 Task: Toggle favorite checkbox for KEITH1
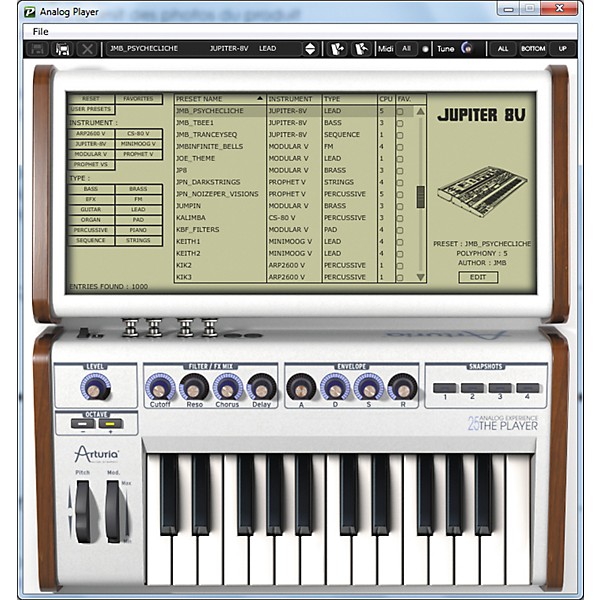point(400,242)
